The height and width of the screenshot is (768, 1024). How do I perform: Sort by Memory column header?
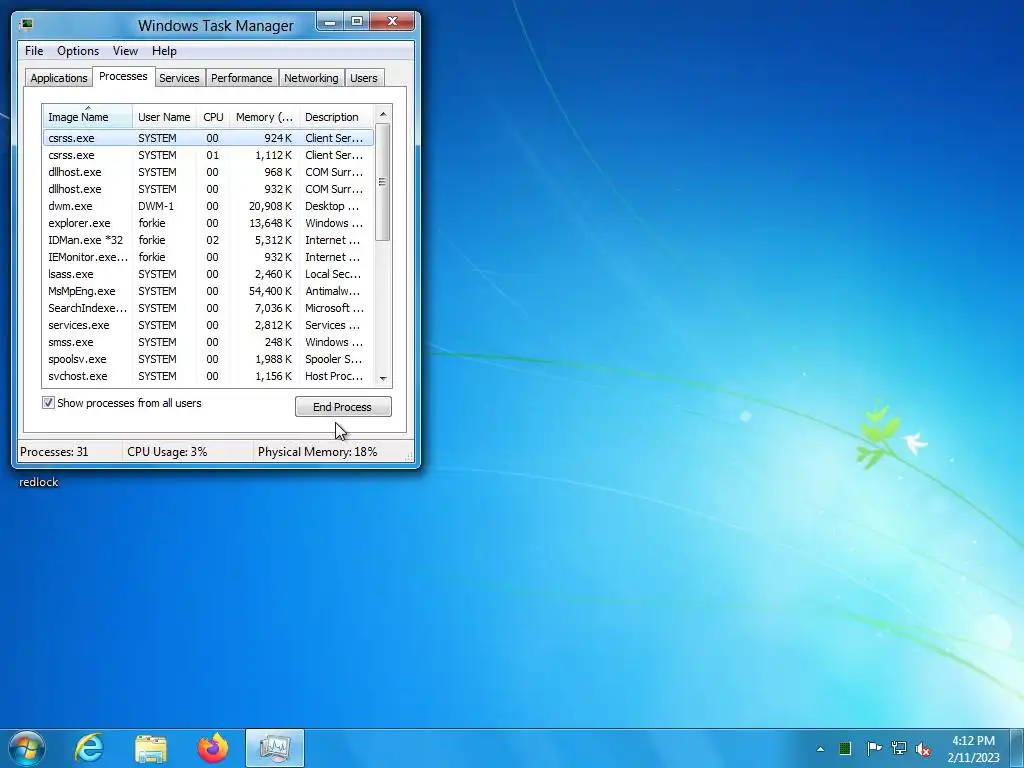pyautogui.click(x=264, y=117)
